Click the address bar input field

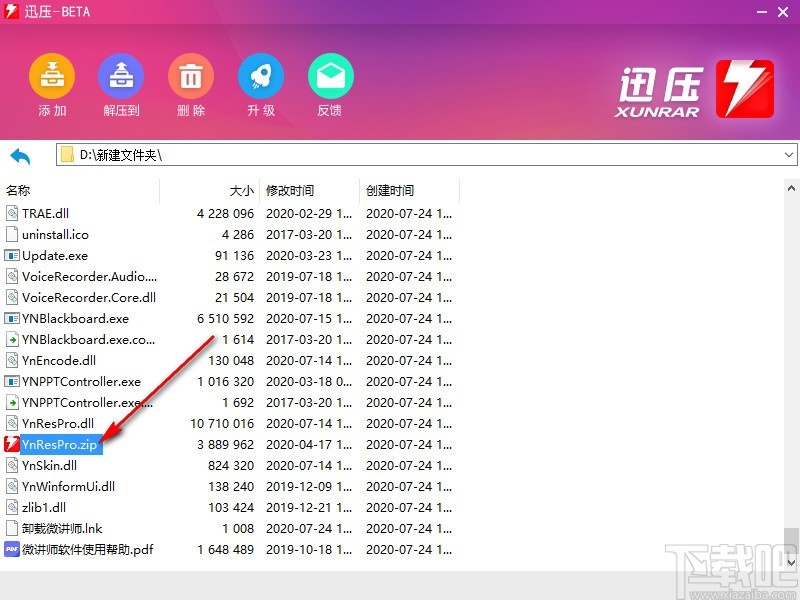tap(300, 155)
